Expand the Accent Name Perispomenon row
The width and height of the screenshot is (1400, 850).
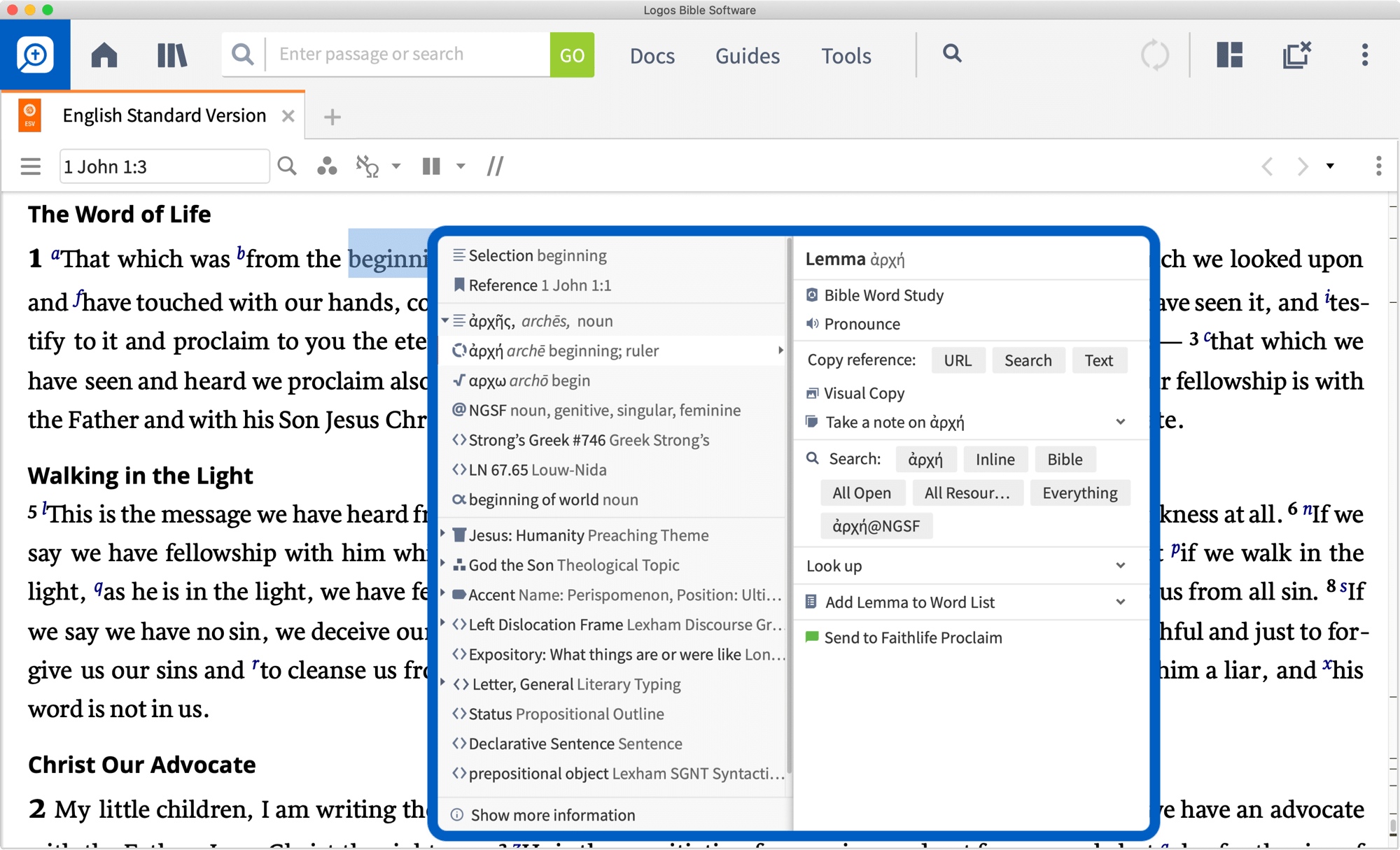443,593
